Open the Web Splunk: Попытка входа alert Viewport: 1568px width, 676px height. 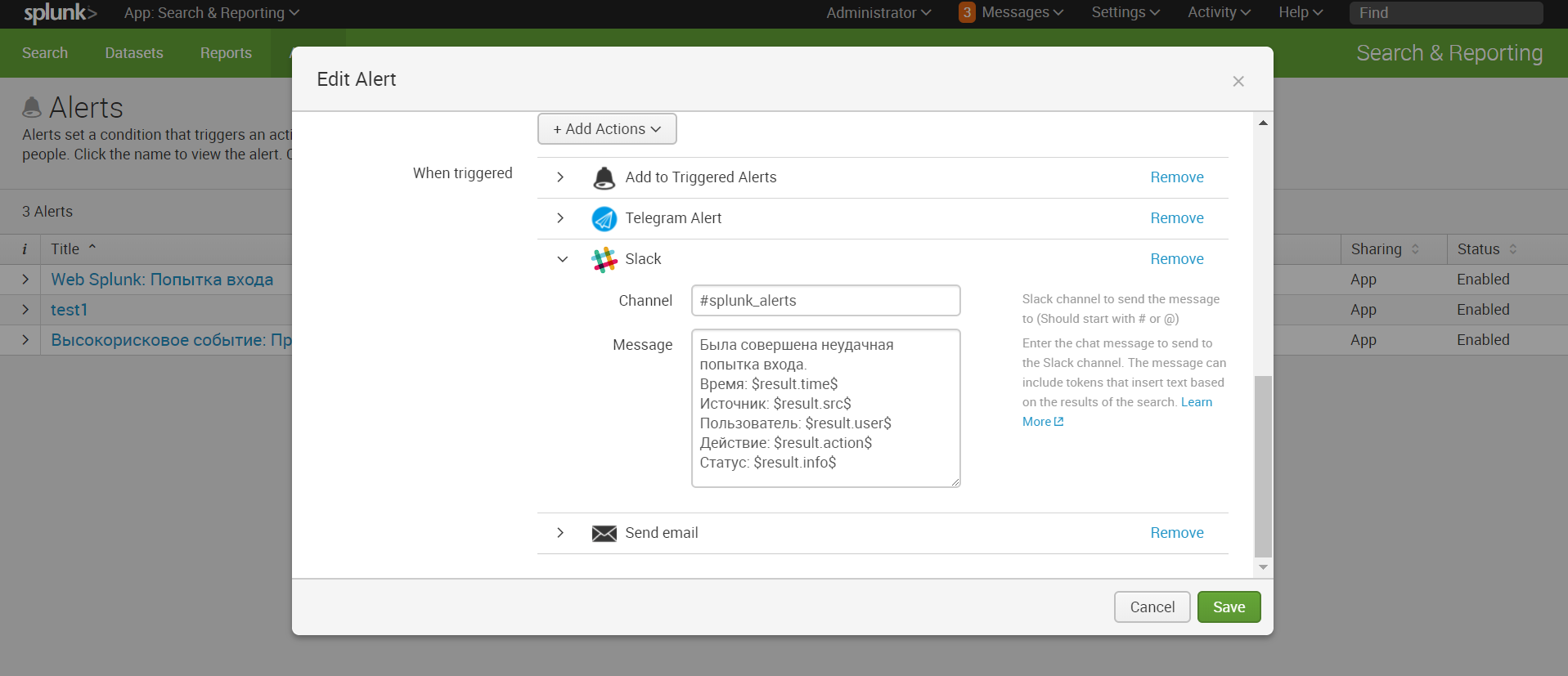[162, 280]
